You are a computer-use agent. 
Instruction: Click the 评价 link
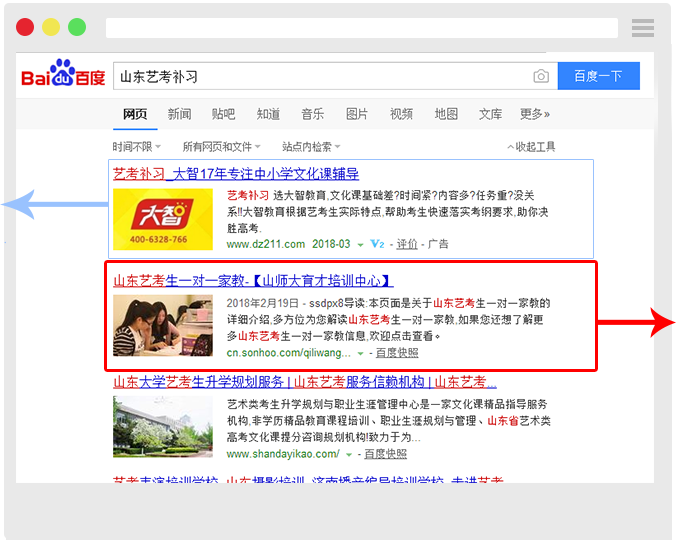click(407, 244)
